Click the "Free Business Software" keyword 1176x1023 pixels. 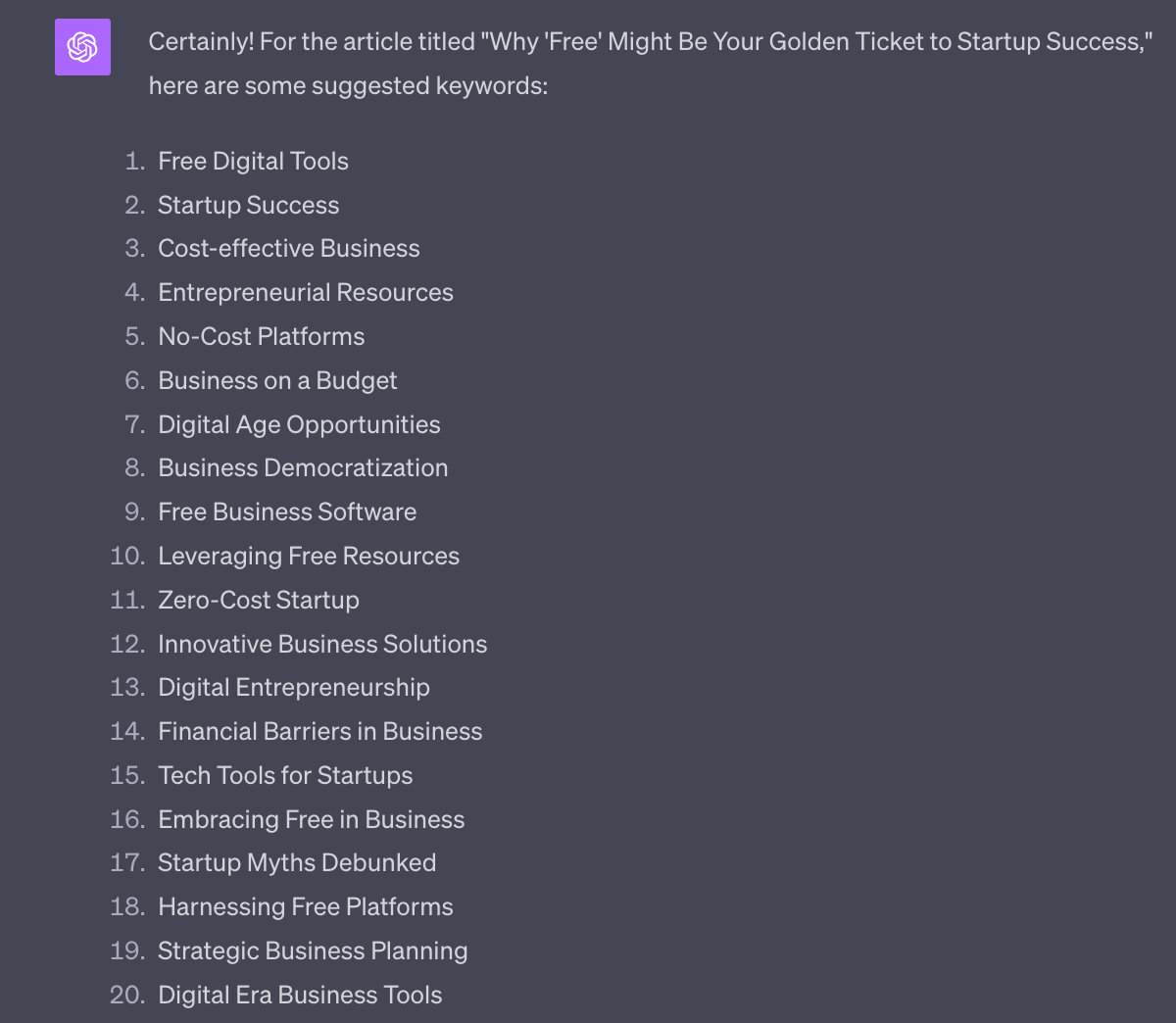[287, 511]
